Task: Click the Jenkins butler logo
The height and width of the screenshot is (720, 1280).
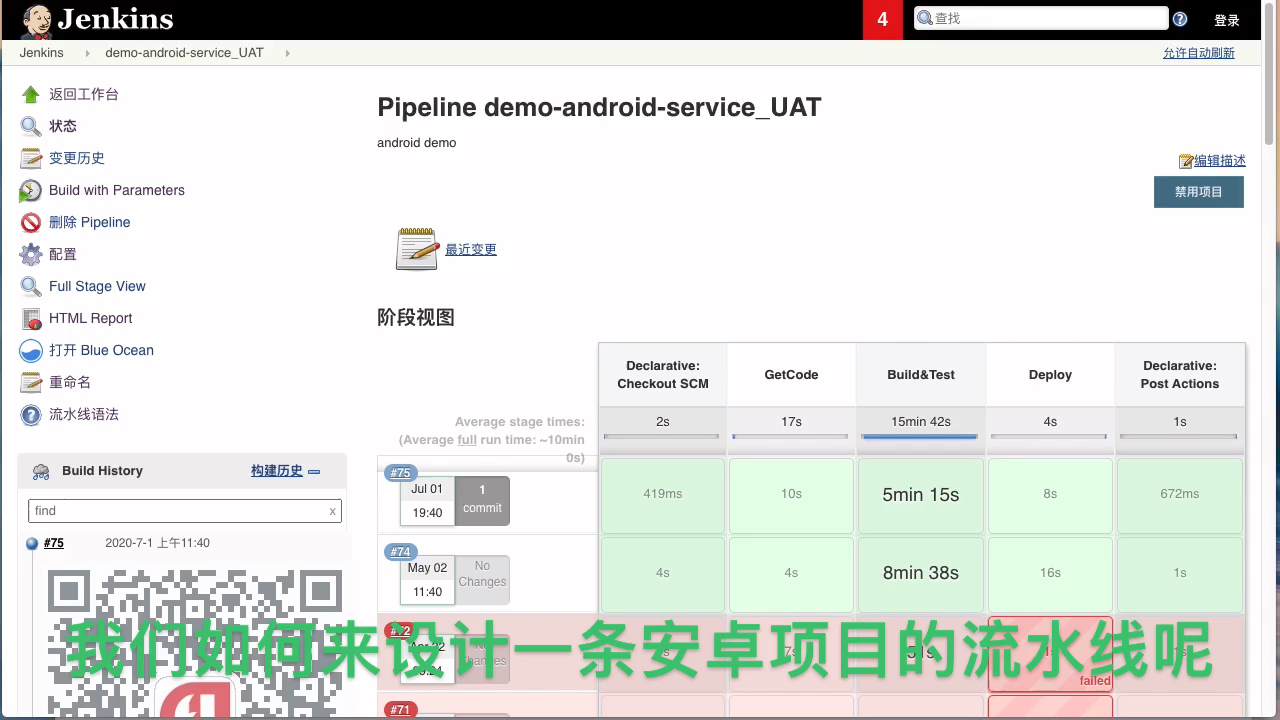Action: [37, 20]
